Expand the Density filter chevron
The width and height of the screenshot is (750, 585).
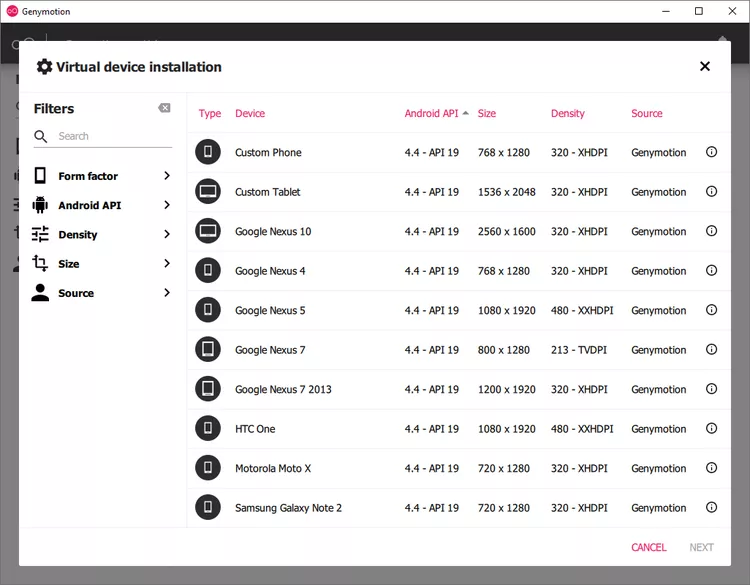tap(166, 234)
